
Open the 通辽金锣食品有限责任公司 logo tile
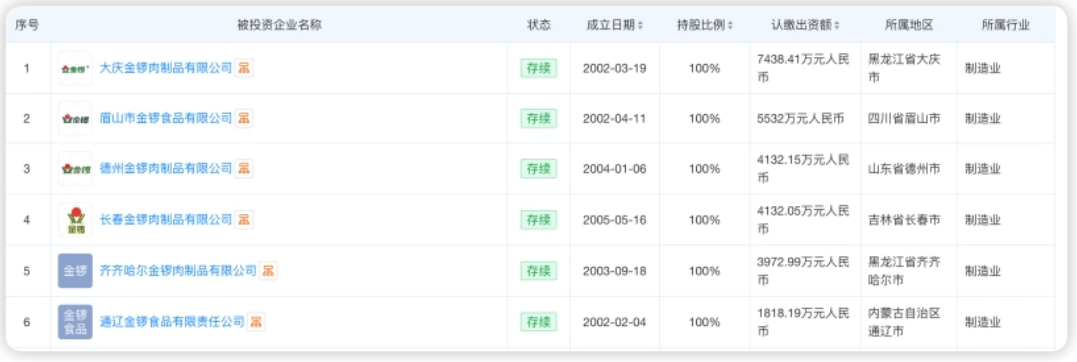click(75, 321)
